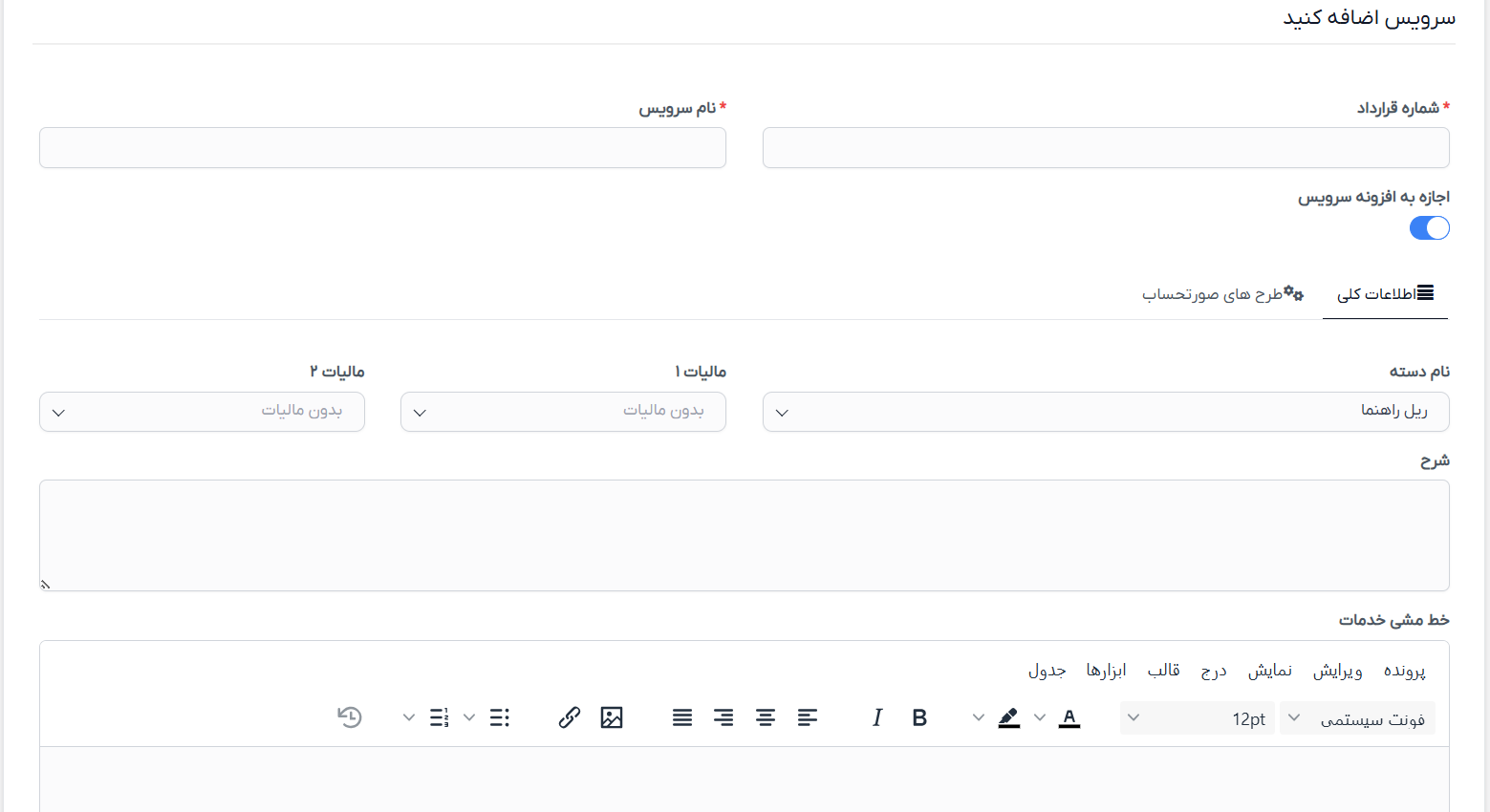Focus the نام سرویس input field

(x=382, y=148)
